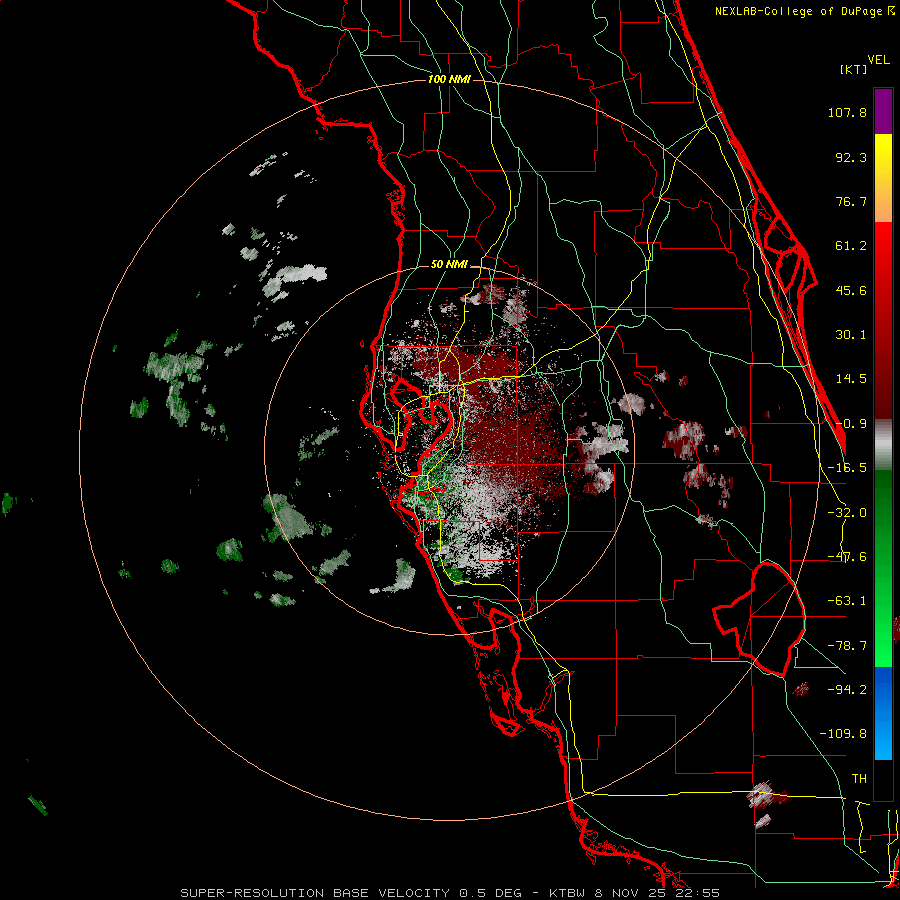Click the 50 NMI range ring label
900x900 pixels.
[x=449, y=265]
